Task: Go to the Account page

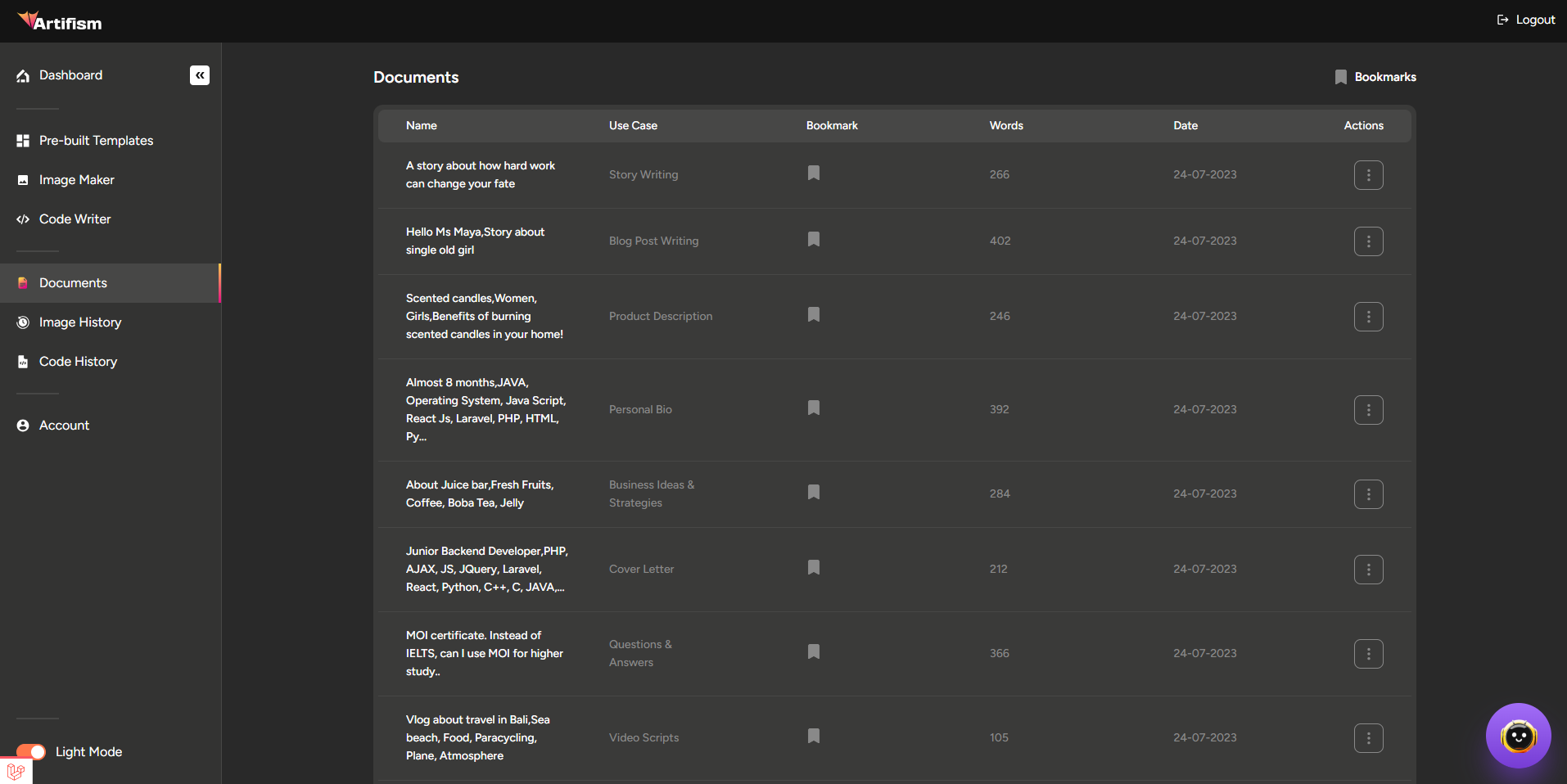Action: pyautogui.click(x=64, y=426)
